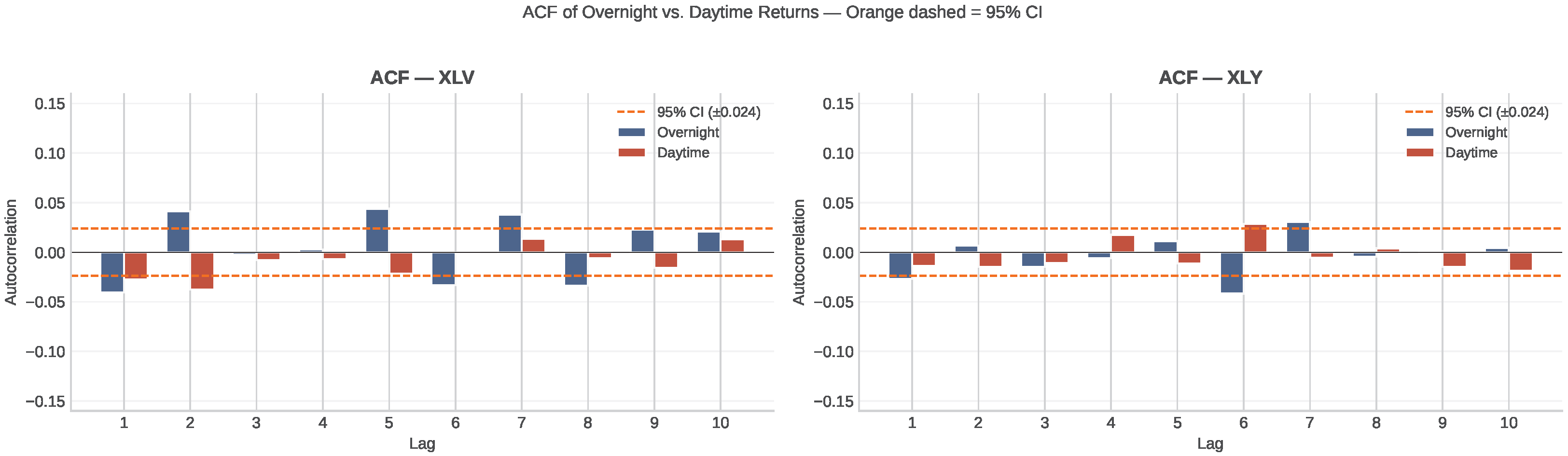Click the Lag axis label under XLV chart

[422, 443]
